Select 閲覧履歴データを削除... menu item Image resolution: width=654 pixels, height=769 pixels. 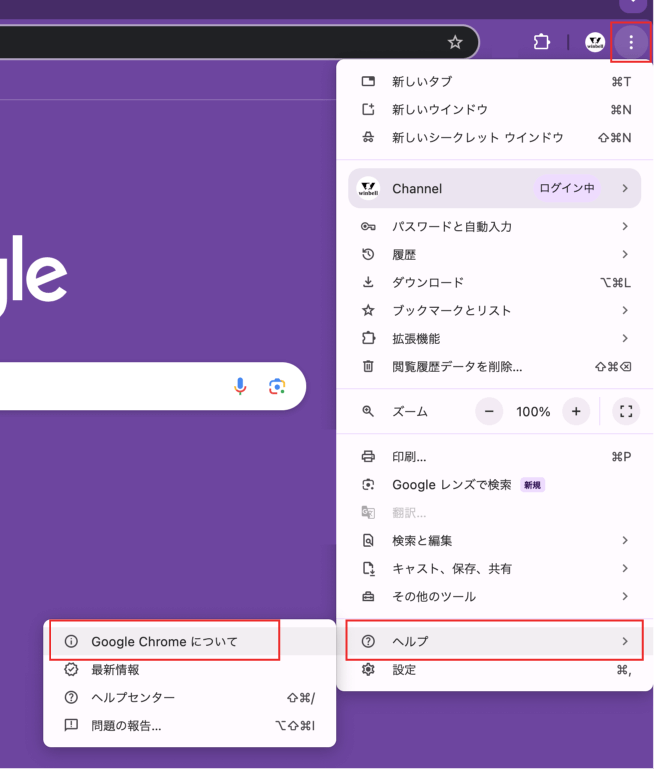(x=495, y=366)
